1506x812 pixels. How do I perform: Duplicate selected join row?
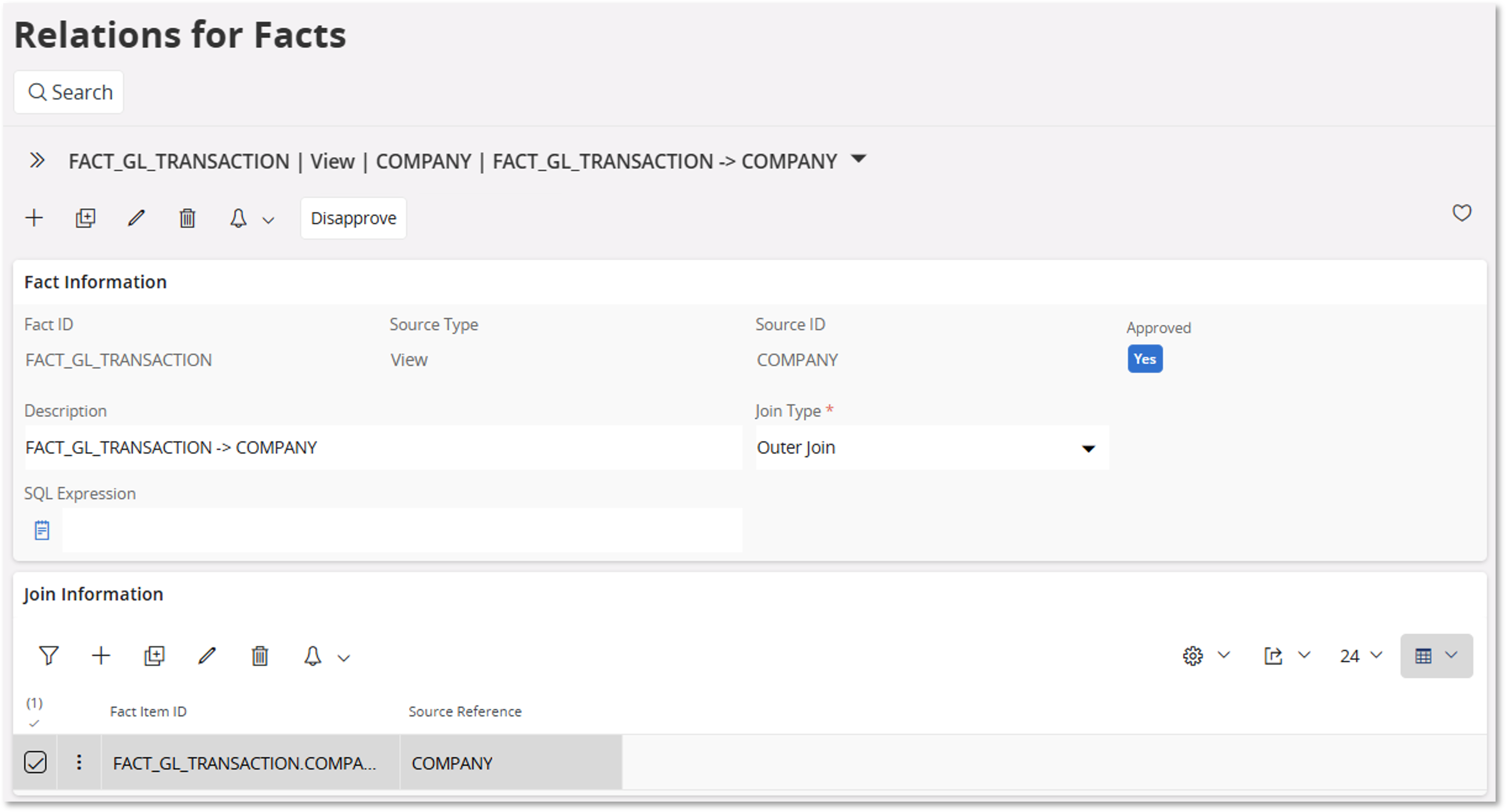pos(154,656)
